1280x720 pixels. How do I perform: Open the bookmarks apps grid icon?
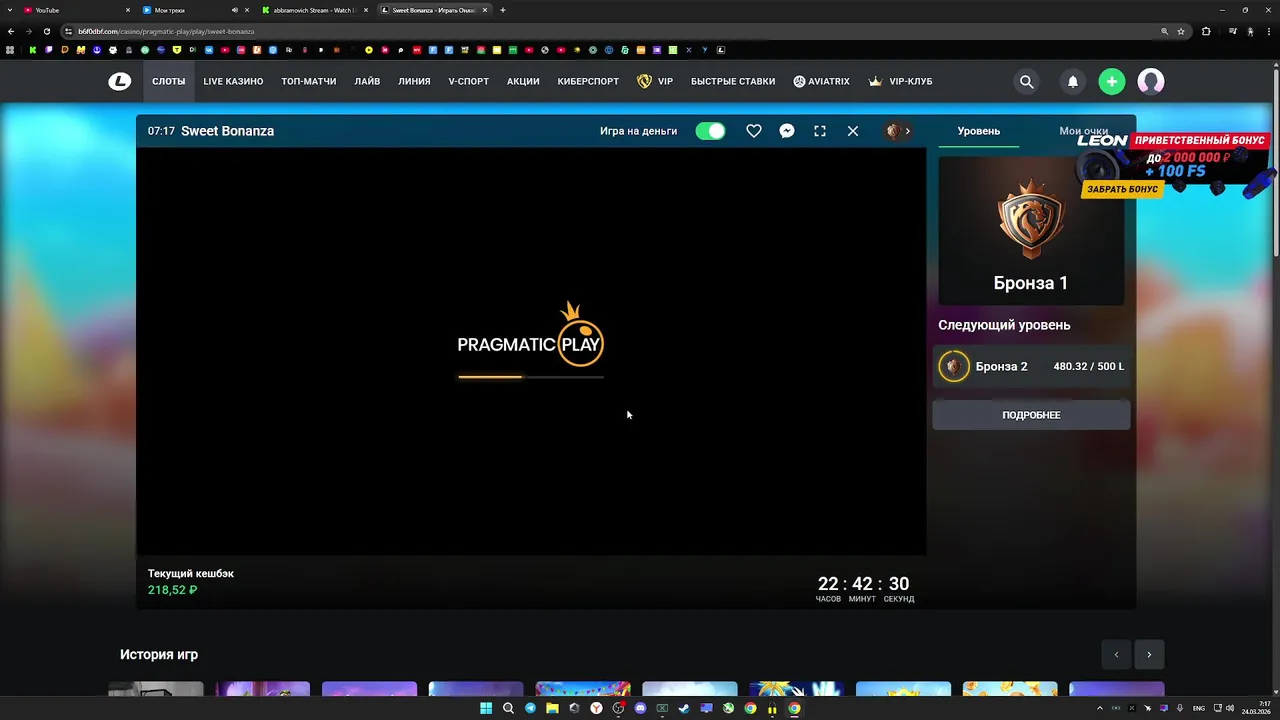pyautogui.click(x=10, y=50)
